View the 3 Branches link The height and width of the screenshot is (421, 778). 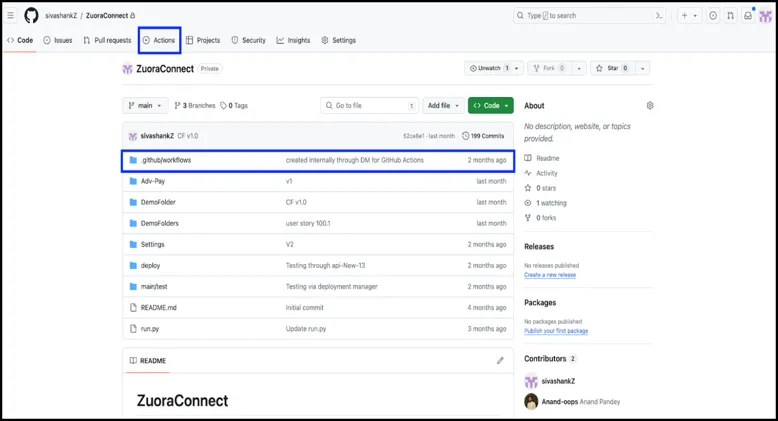[x=194, y=105]
